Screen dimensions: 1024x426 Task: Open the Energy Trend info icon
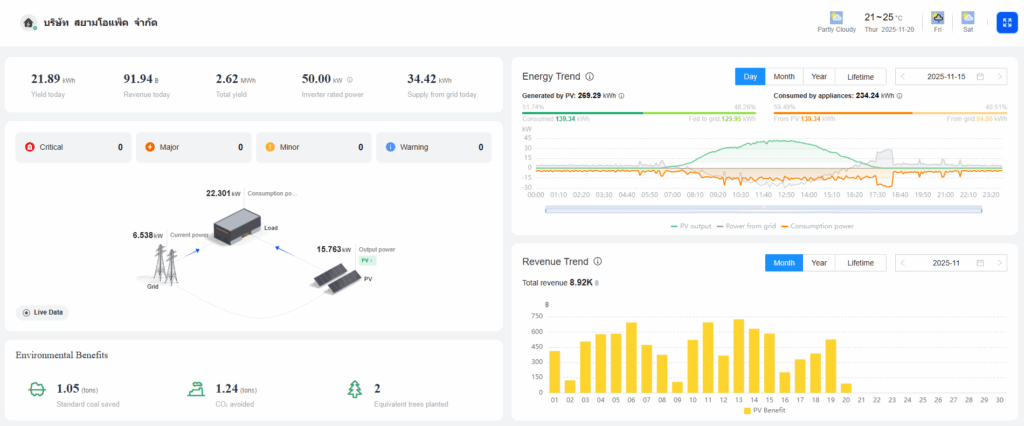(x=589, y=76)
